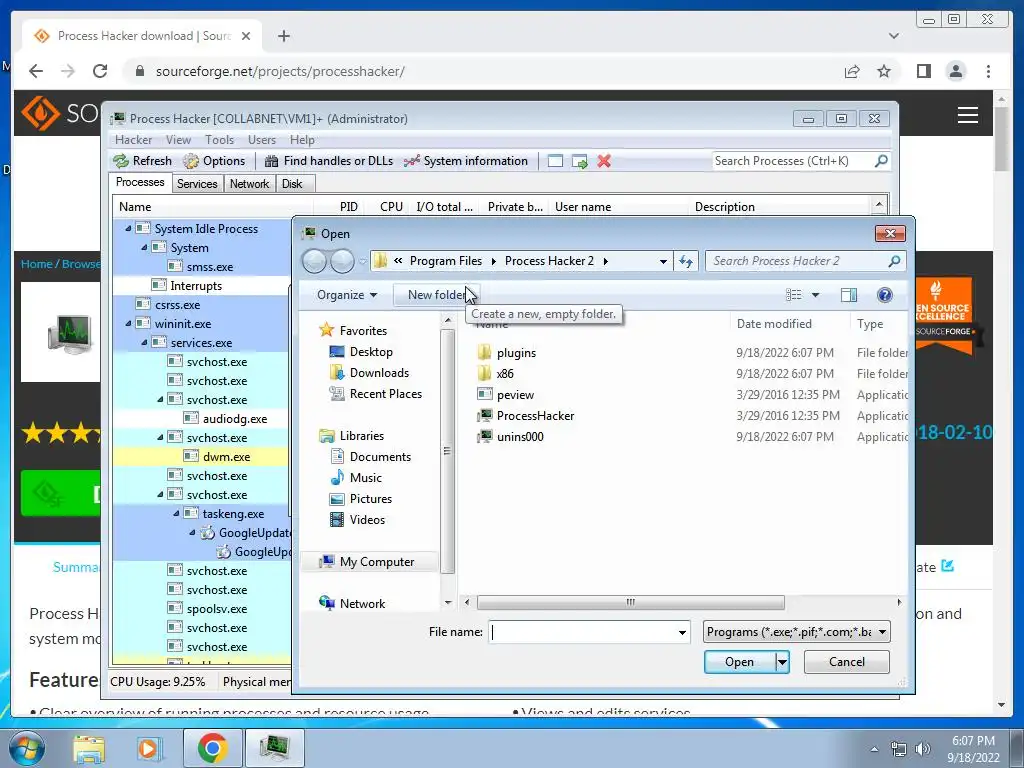
Task: Open the dropdown arrow beside Open button
Action: click(x=782, y=662)
